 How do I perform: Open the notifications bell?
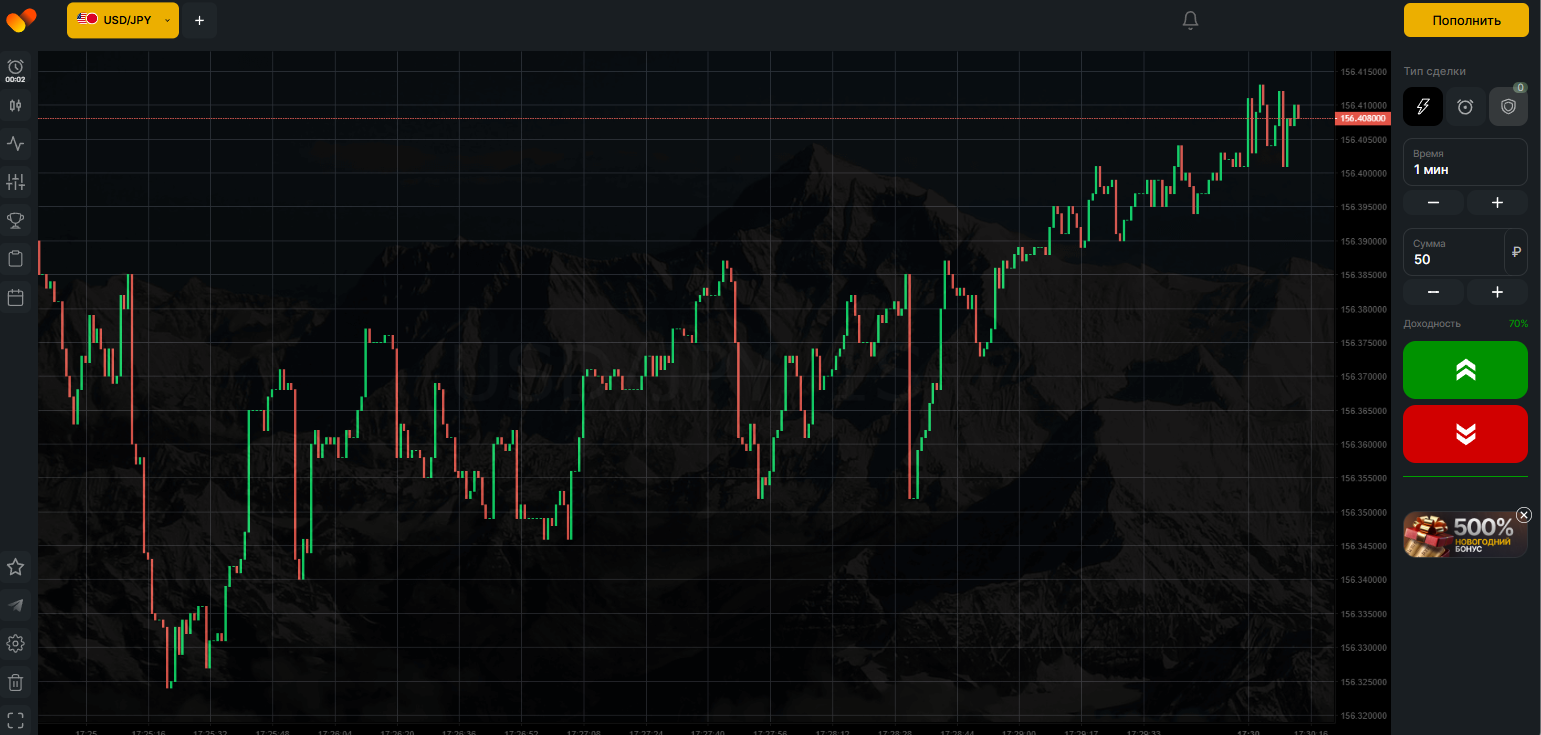click(x=1190, y=20)
